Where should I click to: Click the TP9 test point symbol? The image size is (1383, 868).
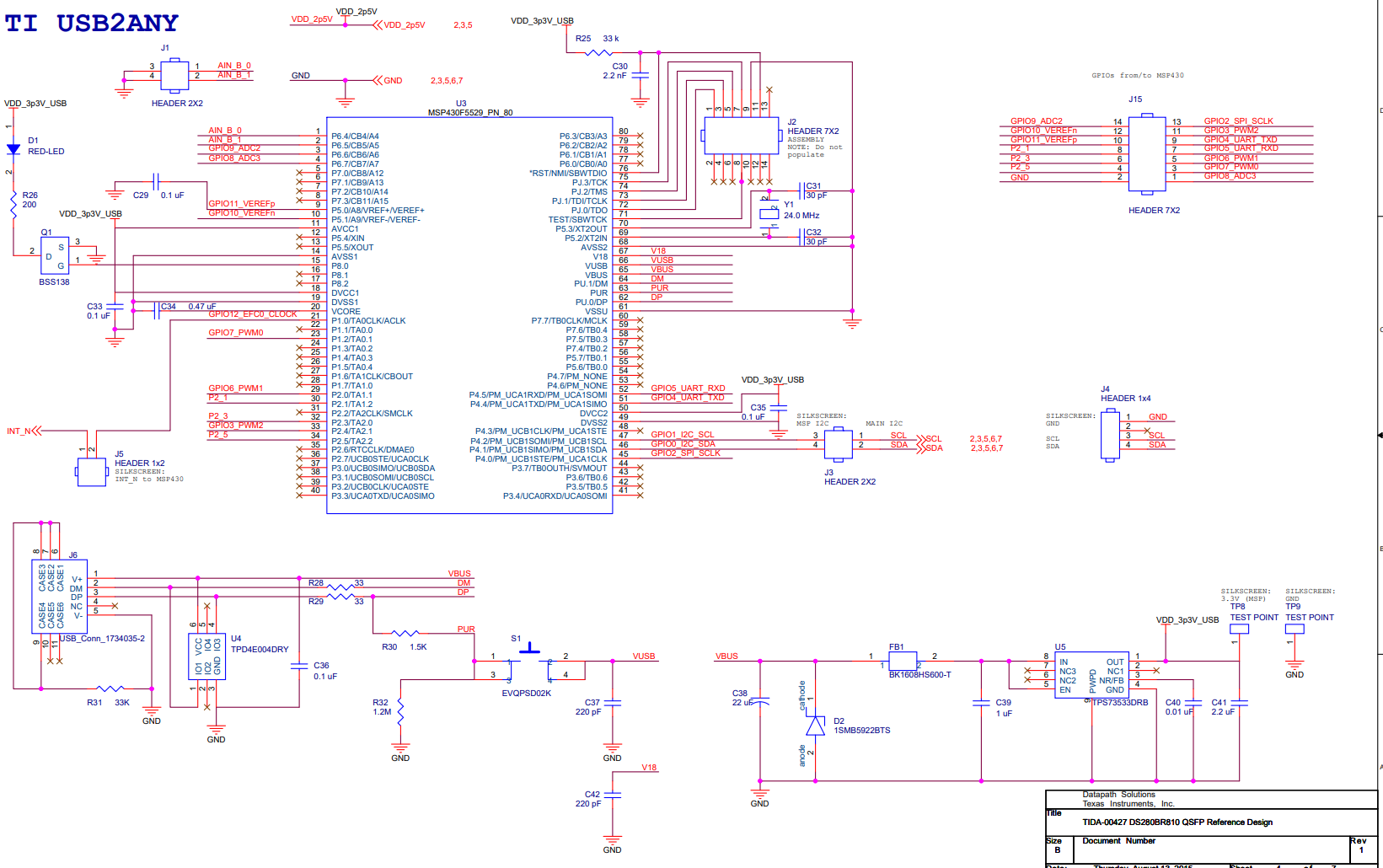1295,629
